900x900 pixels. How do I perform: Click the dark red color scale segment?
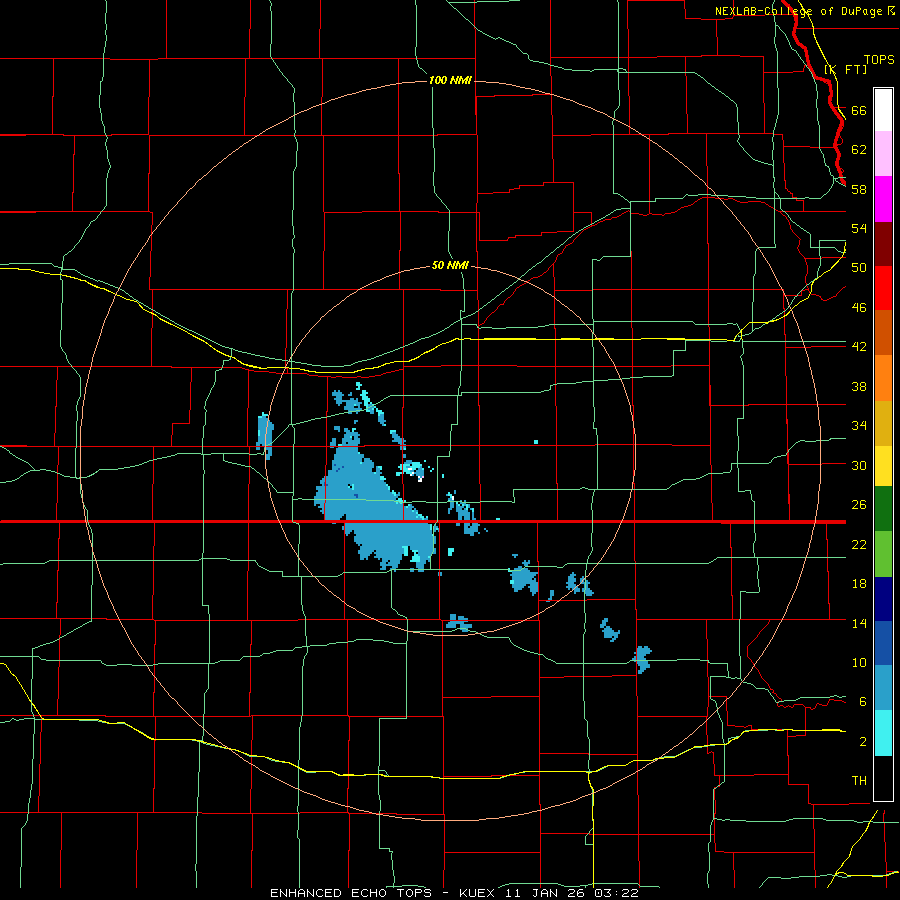pyautogui.click(x=883, y=244)
